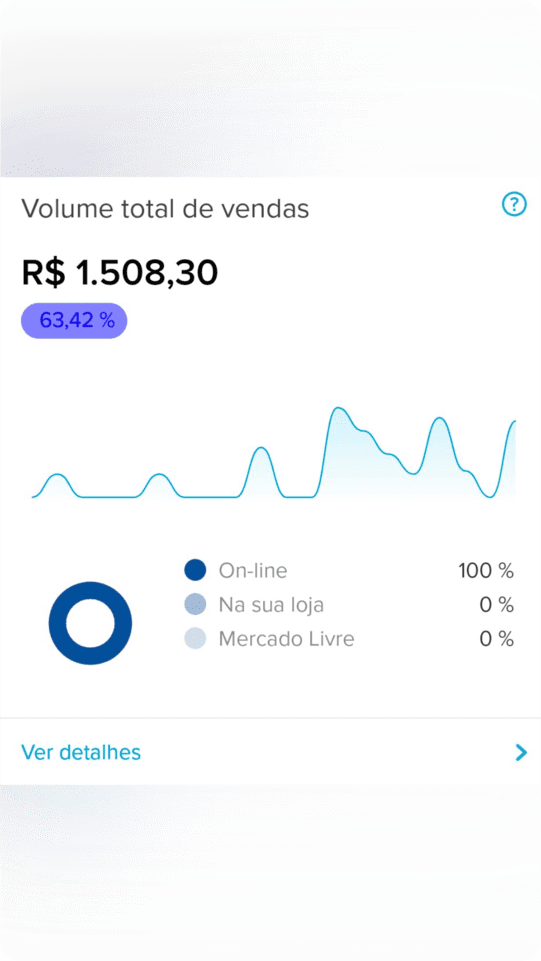Select the On-line dark blue legend dot
Viewport: 541px width, 961px height.
click(195, 570)
